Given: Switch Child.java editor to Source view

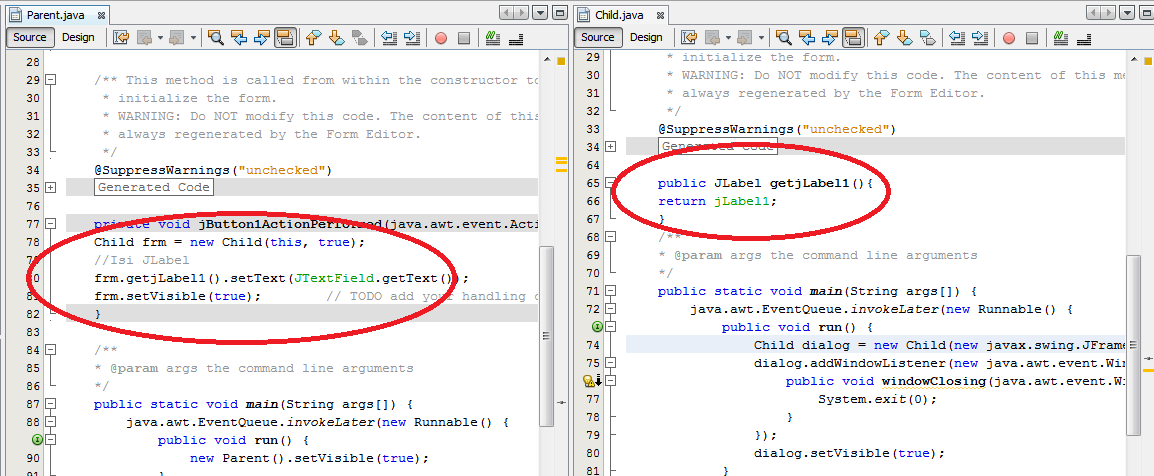Looking at the screenshot, I should [598, 38].
